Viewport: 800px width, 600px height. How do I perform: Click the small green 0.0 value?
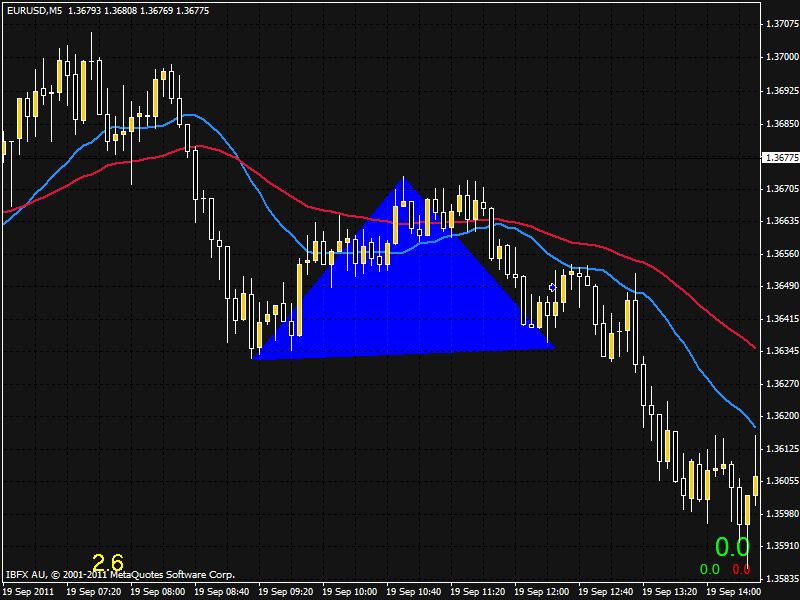(709, 570)
